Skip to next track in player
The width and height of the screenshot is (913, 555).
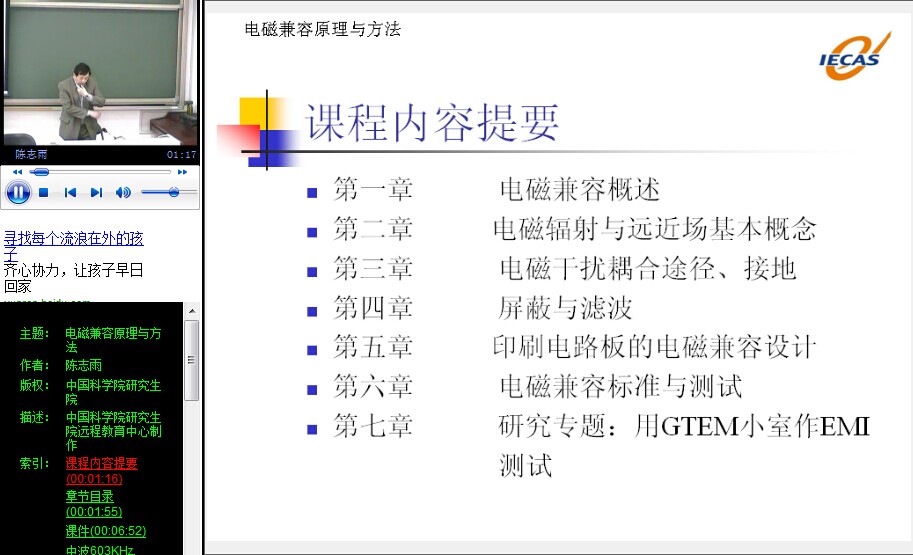(96, 192)
